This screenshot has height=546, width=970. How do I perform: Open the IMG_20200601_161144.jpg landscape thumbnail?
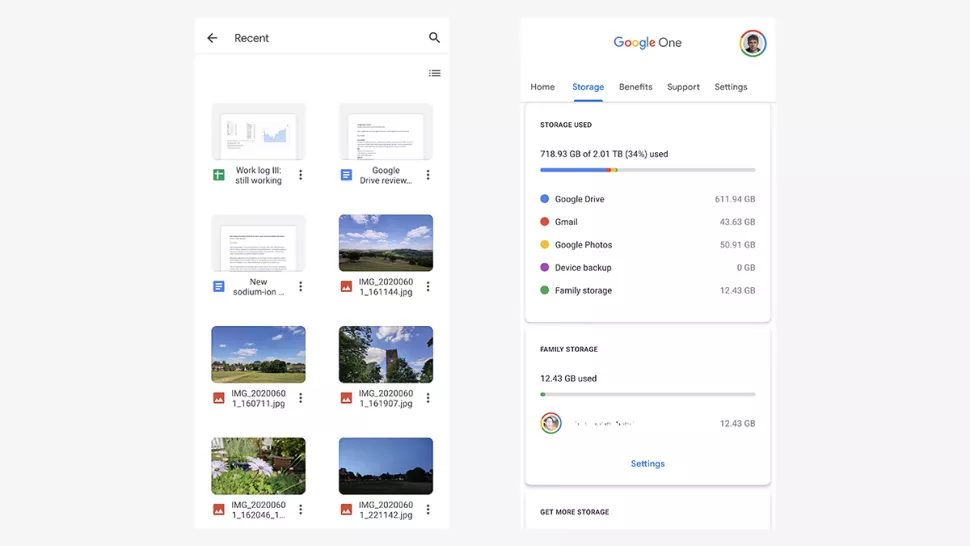pos(386,243)
